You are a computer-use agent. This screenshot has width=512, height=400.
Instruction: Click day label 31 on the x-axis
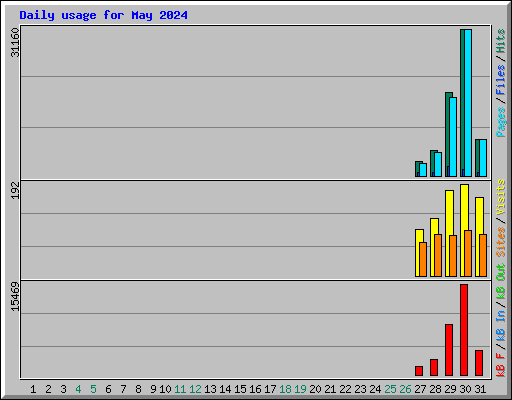480,389
